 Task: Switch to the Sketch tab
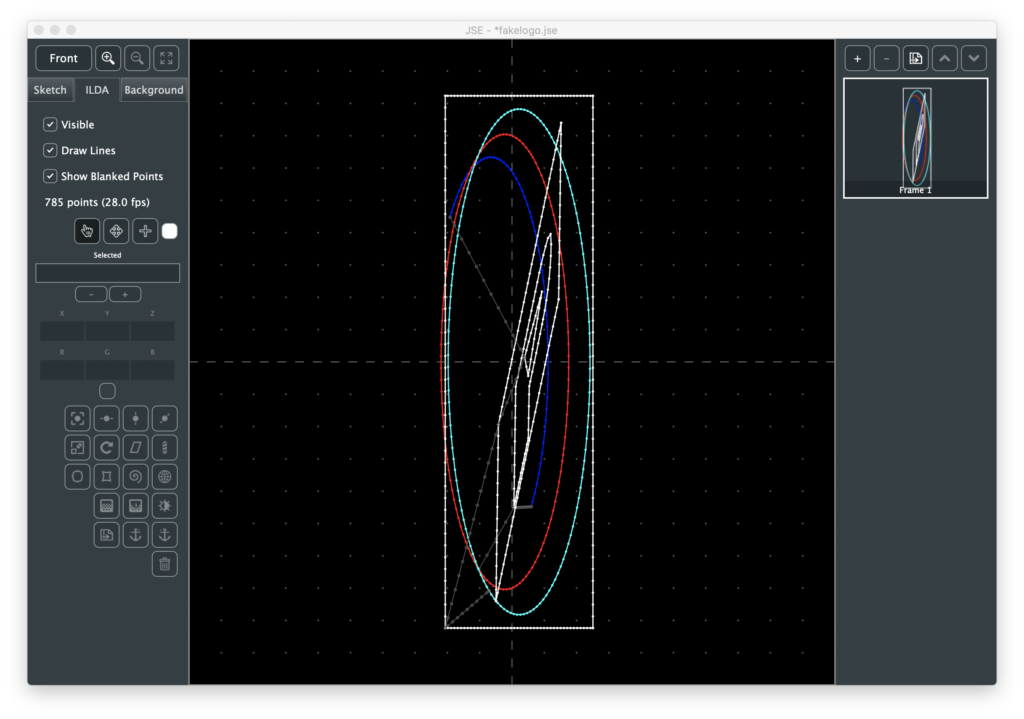50,90
